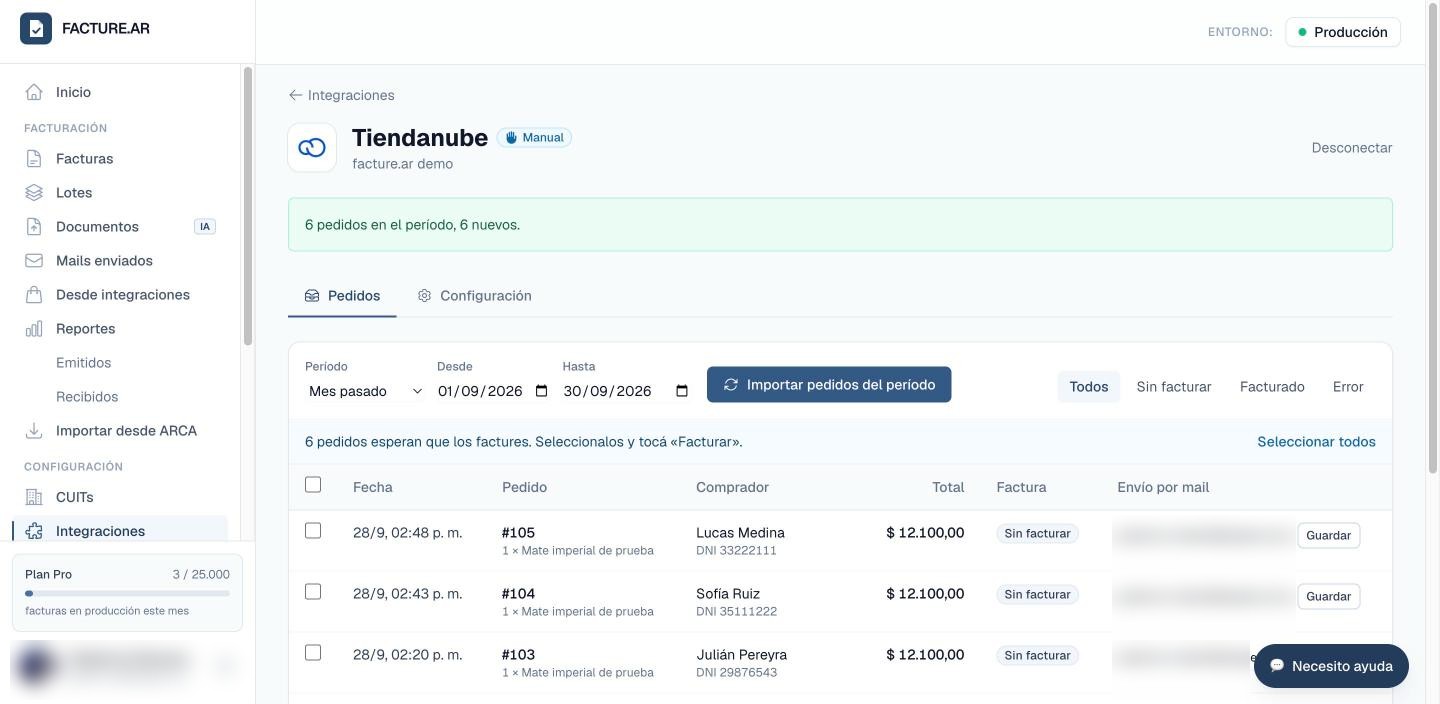Check the box for order #105
Screen dimensions: 1440x704
pyautogui.click(x=313, y=531)
